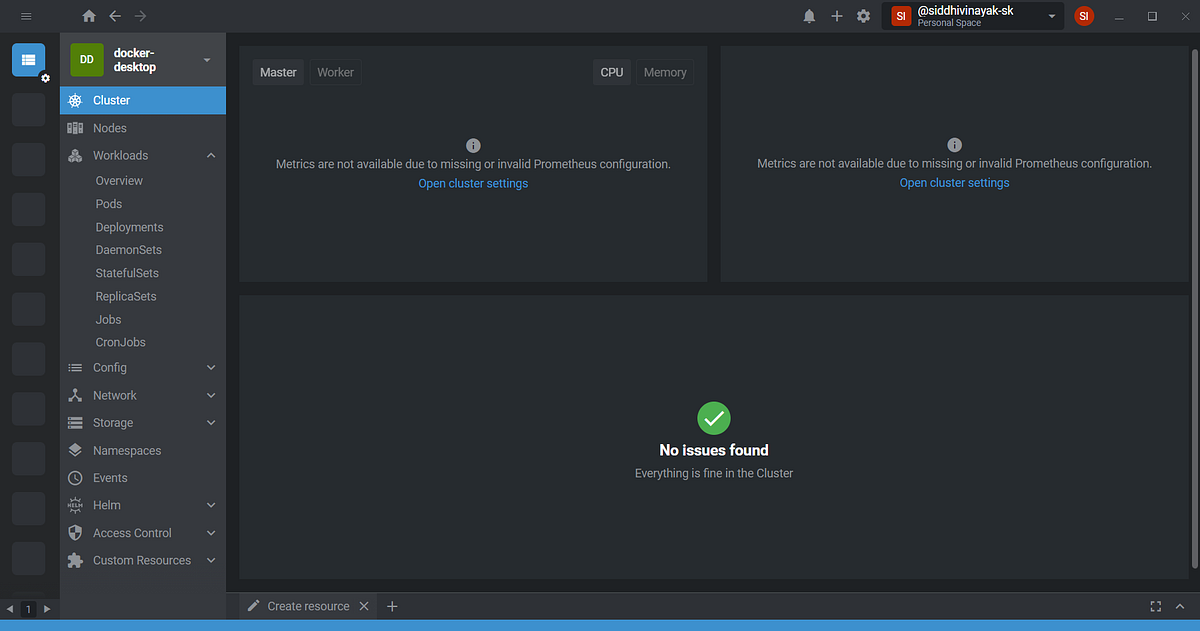Image resolution: width=1200 pixels, height=631 pixels.
Task: Navigate back with the left arrow
Action: pos(115,16)
